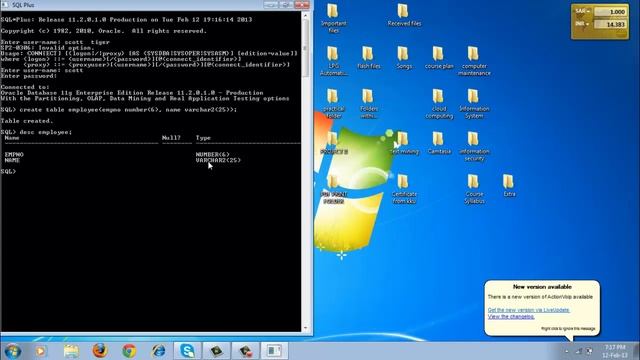Open INR currency dropdown in gadget
640x360 pixels.
click(583, 24)
